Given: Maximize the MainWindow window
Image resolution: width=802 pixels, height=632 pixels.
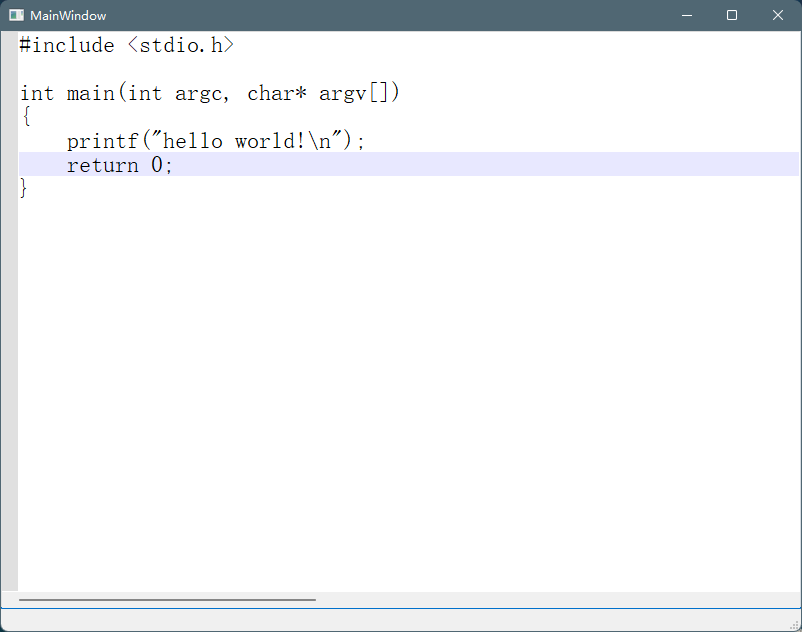Looking at the screenshot, I should (x=732, y=15).
